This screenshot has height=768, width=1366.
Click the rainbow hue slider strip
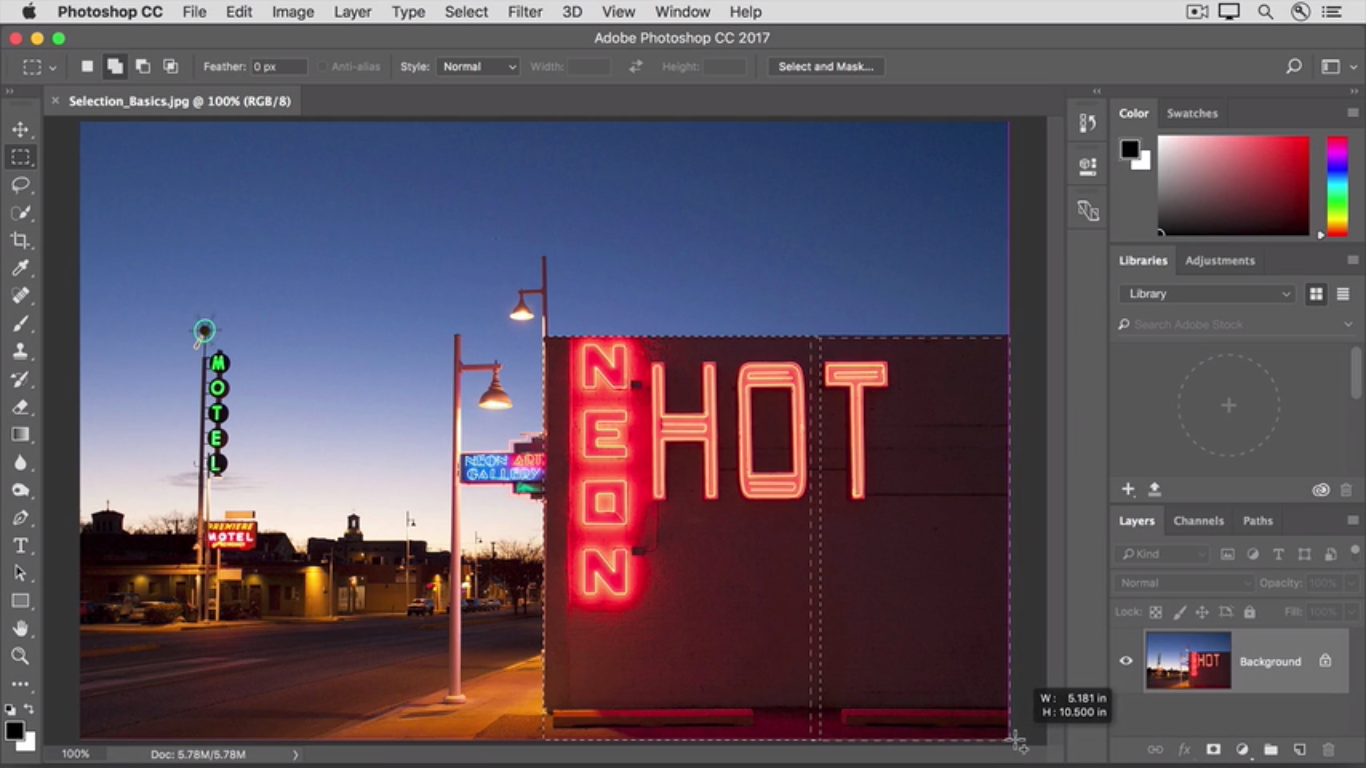pyautogui.click(x=1337, y=186)
